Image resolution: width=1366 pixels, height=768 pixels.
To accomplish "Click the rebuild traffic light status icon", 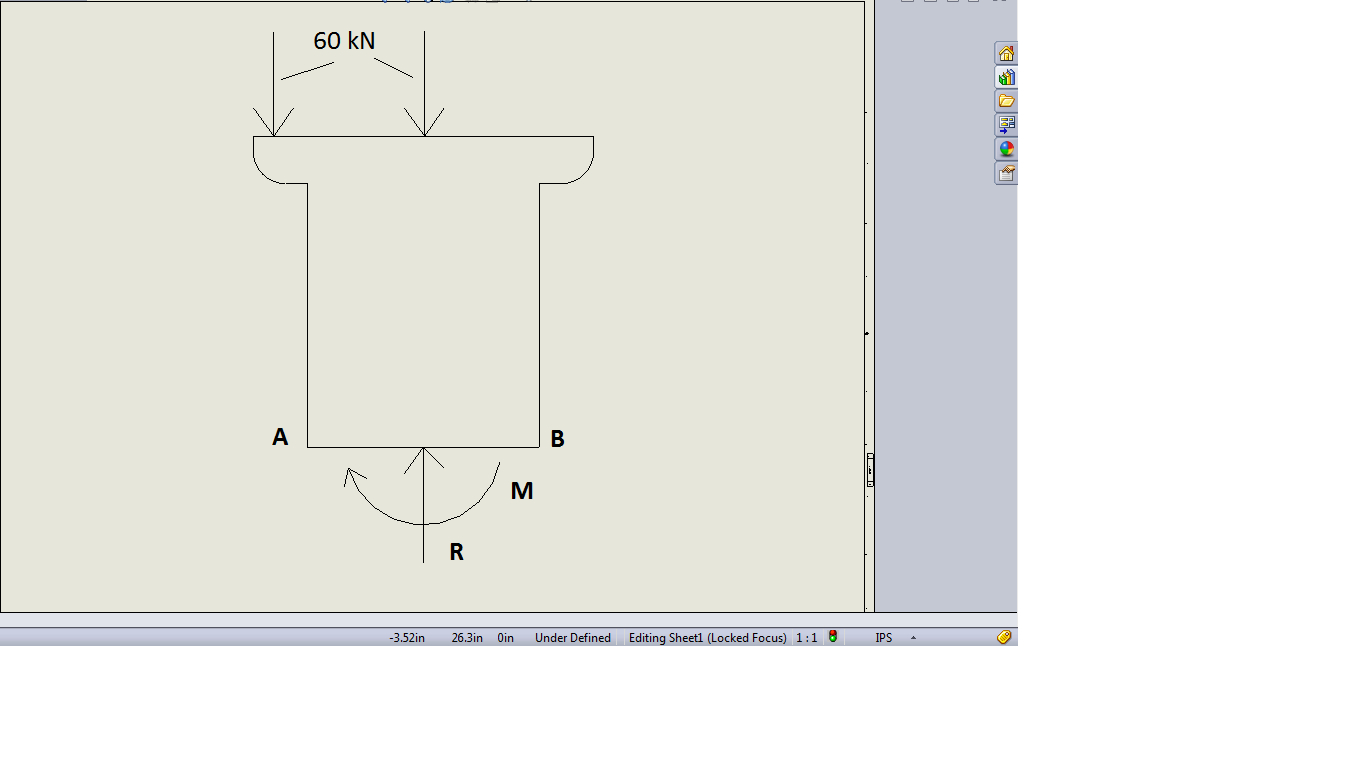I will pyautogui.click(x=833, y=637).
